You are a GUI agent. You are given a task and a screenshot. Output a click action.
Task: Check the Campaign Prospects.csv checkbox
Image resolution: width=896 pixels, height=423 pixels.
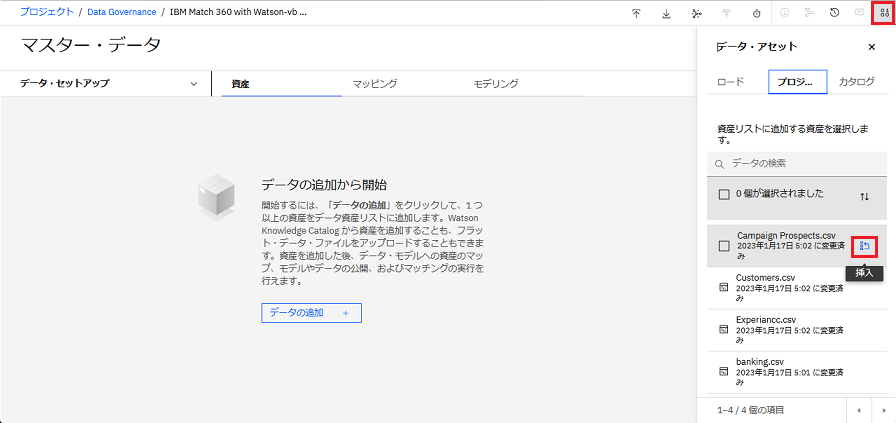(x=724, y=246)
